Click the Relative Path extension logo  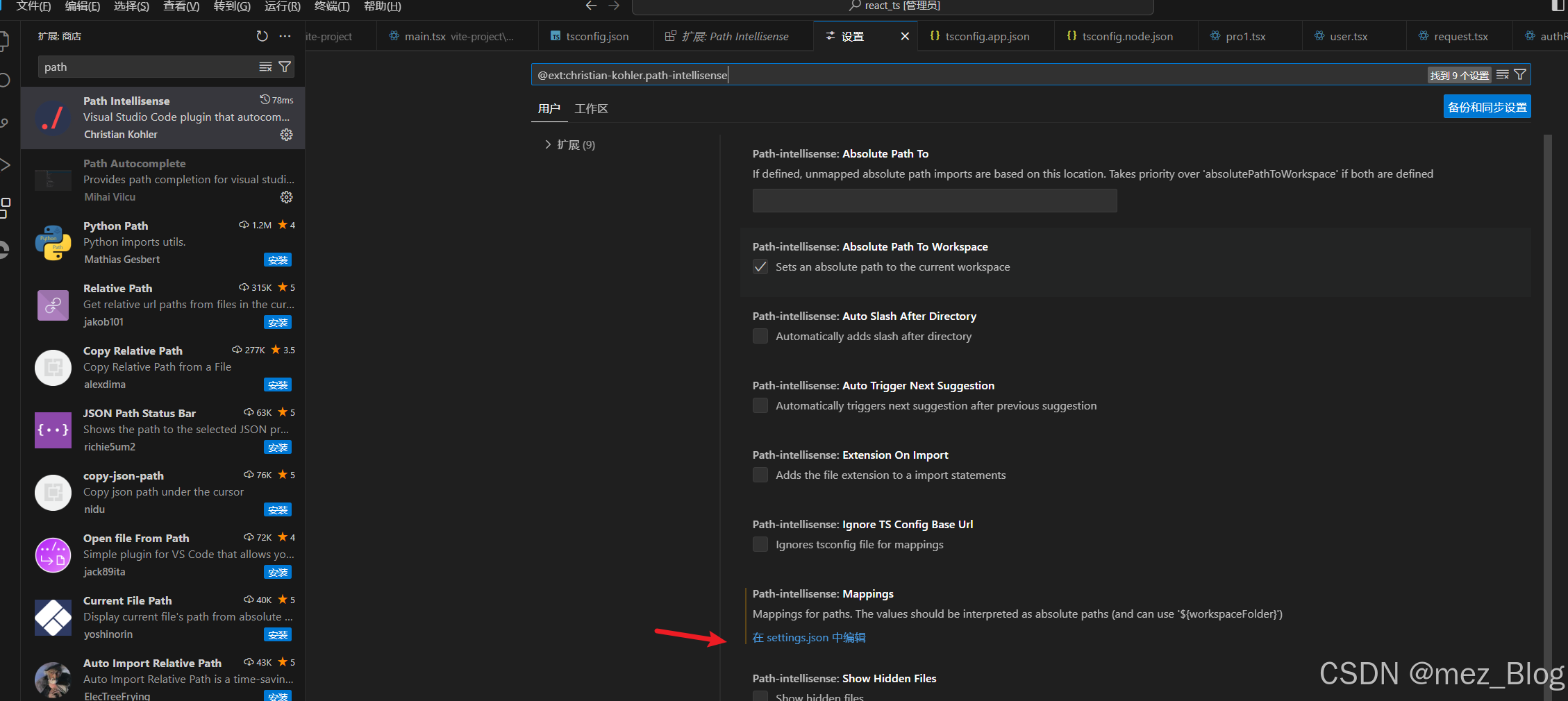tap(53, 305)
